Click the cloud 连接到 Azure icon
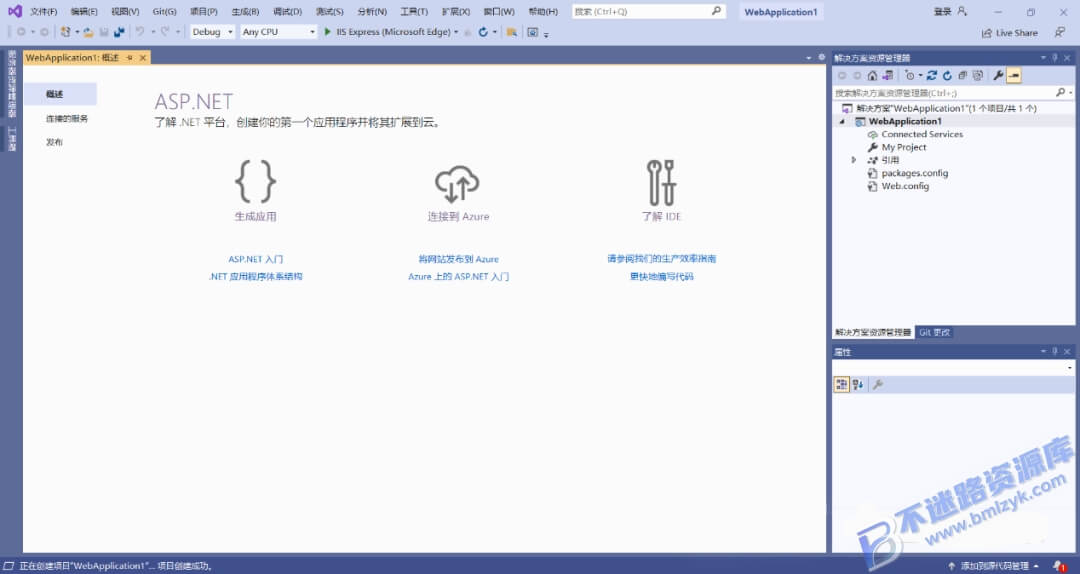Image resolution: width=1080 pixels, height=574 pixels. (x=457, y=184)
